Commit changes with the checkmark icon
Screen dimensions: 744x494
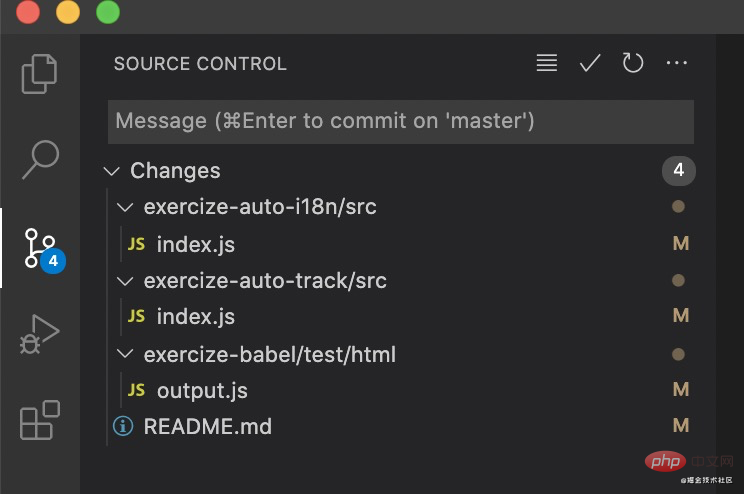click(590, 63)
